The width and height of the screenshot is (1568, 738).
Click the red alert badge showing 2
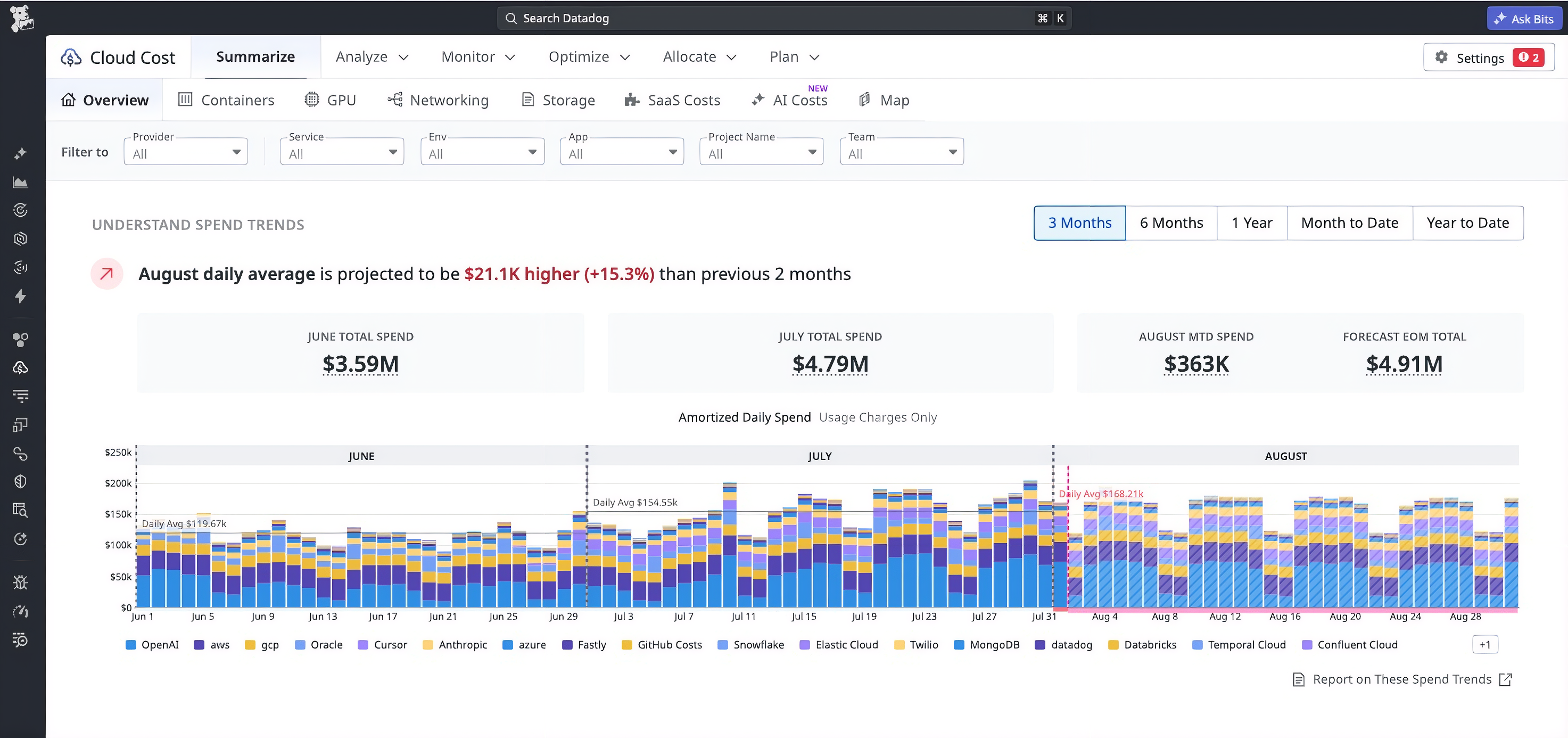tap(1529, 57)
